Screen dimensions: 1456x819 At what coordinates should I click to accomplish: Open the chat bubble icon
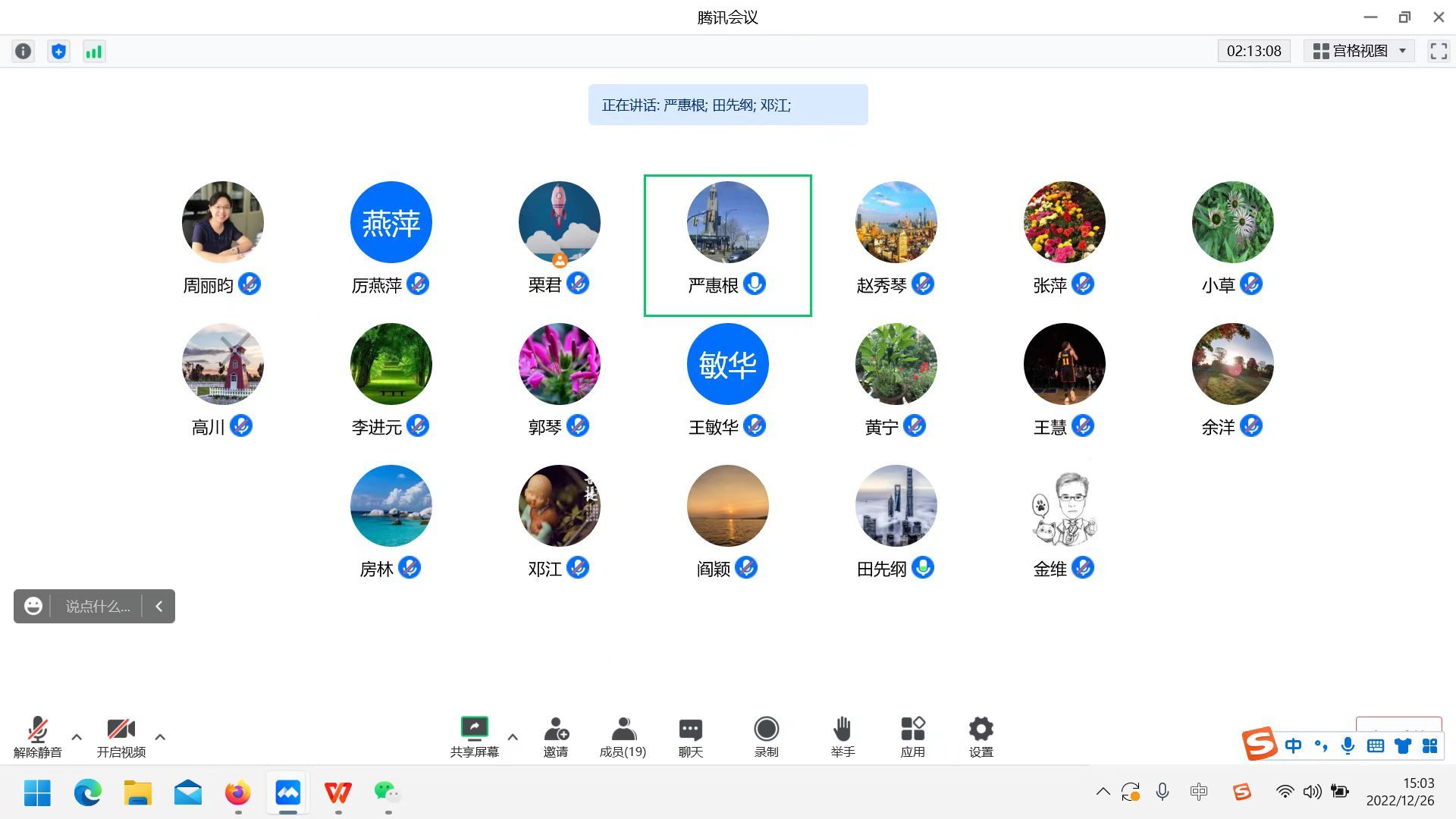point(690,730)
